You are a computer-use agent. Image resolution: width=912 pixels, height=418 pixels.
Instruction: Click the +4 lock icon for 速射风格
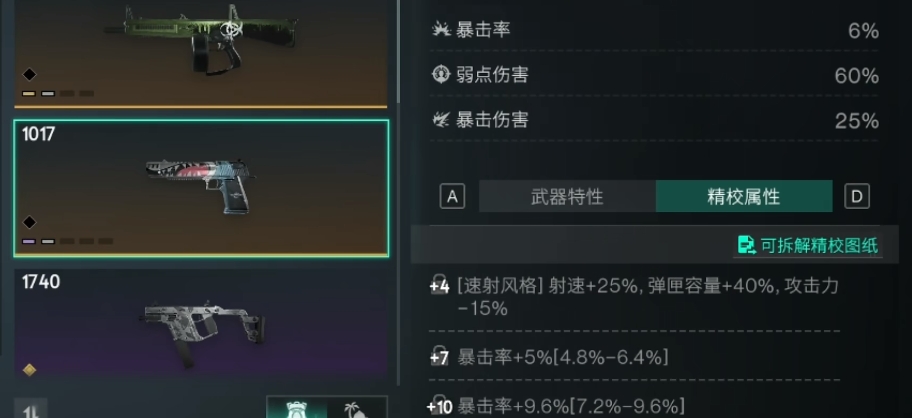pyautogui.click(x=439, y=286)
